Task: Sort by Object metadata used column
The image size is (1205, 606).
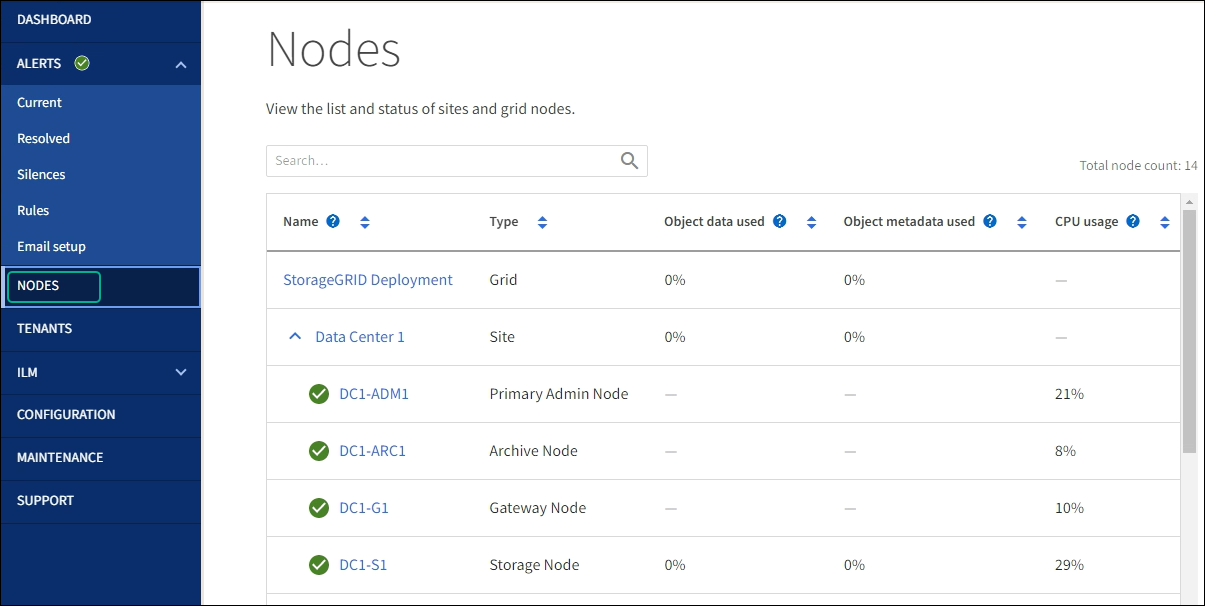Action: [x=1021, y=222]
